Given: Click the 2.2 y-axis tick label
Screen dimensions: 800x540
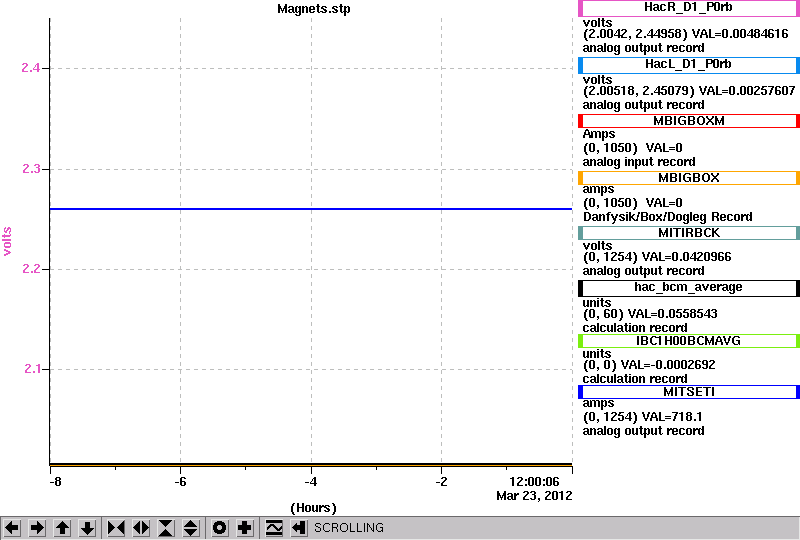Looking at the screenshot, I should (x=31, y=268).
